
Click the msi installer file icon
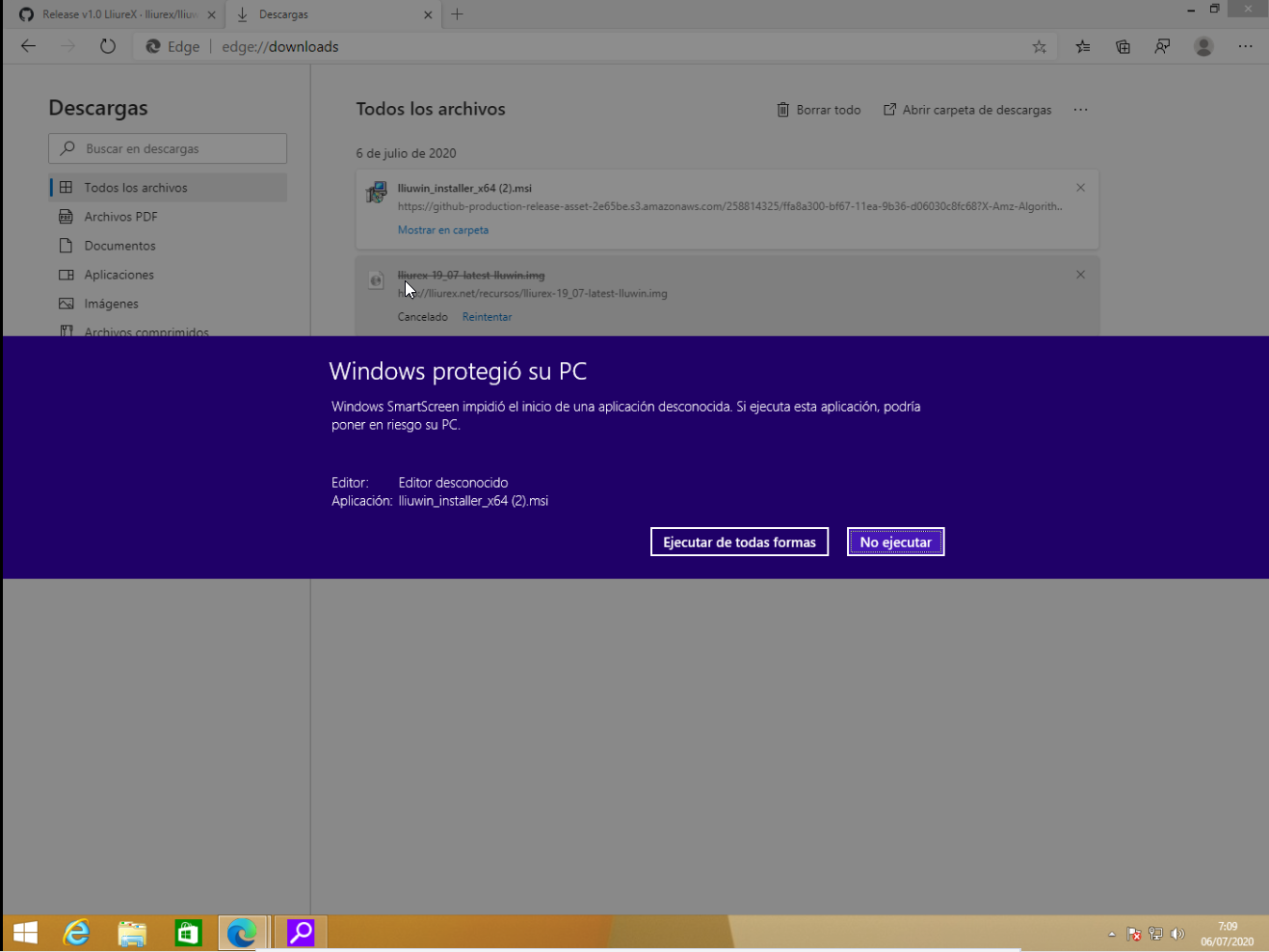pos(376,192)
